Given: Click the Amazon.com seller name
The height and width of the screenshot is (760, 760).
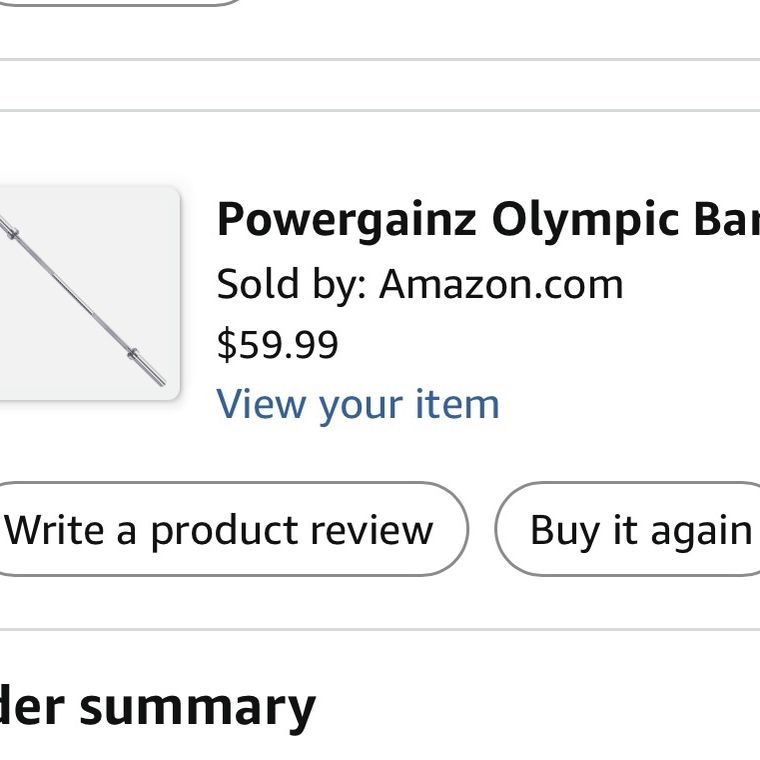Looking at the screenshot, I should click(x=501, y=284).
